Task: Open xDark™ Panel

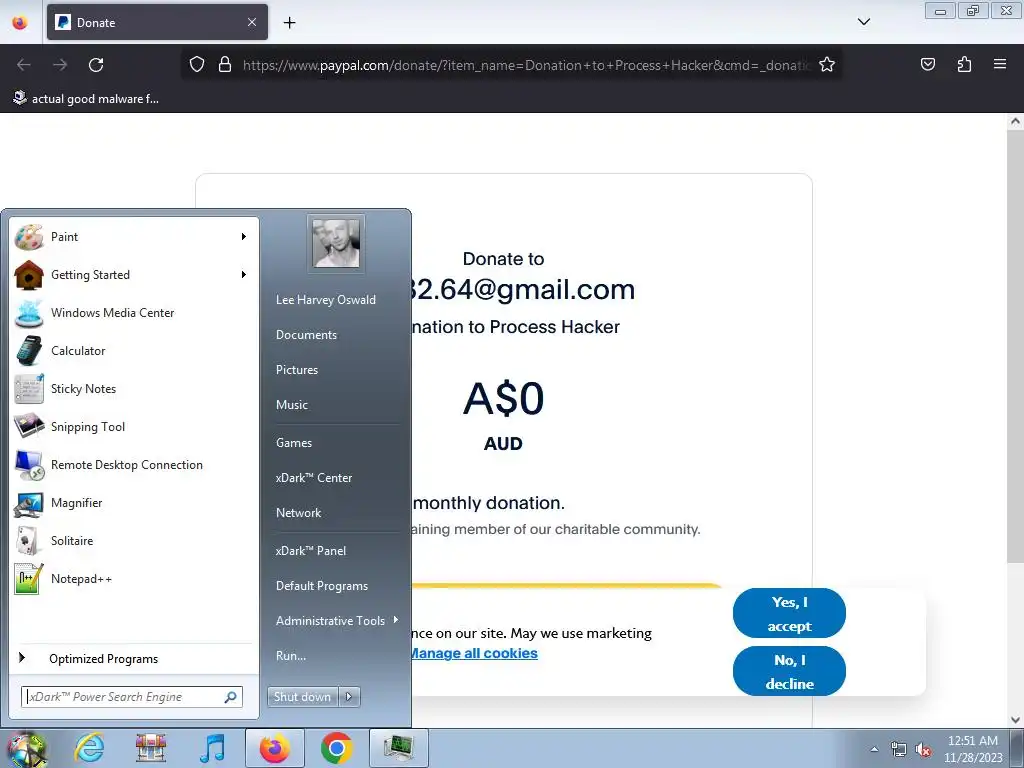Action: [x=311, y=551]
